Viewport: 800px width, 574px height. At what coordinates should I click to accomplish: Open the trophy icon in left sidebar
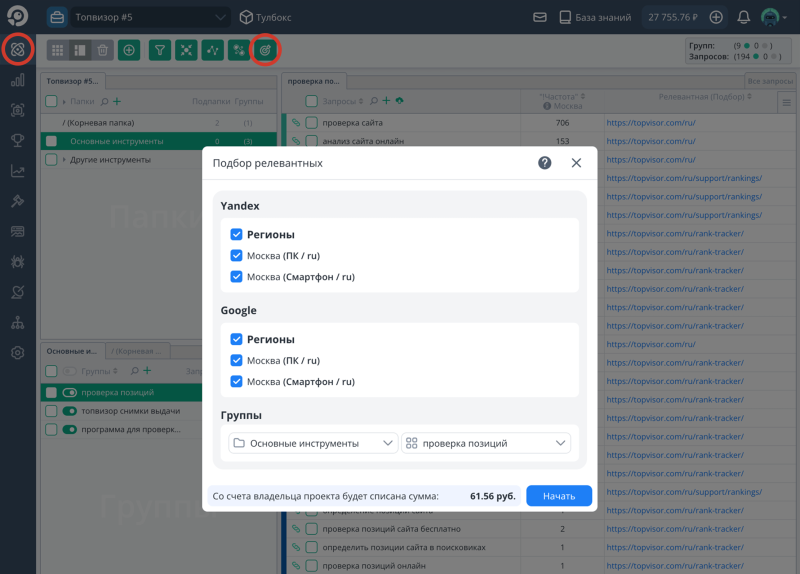(x=17, y=140)
